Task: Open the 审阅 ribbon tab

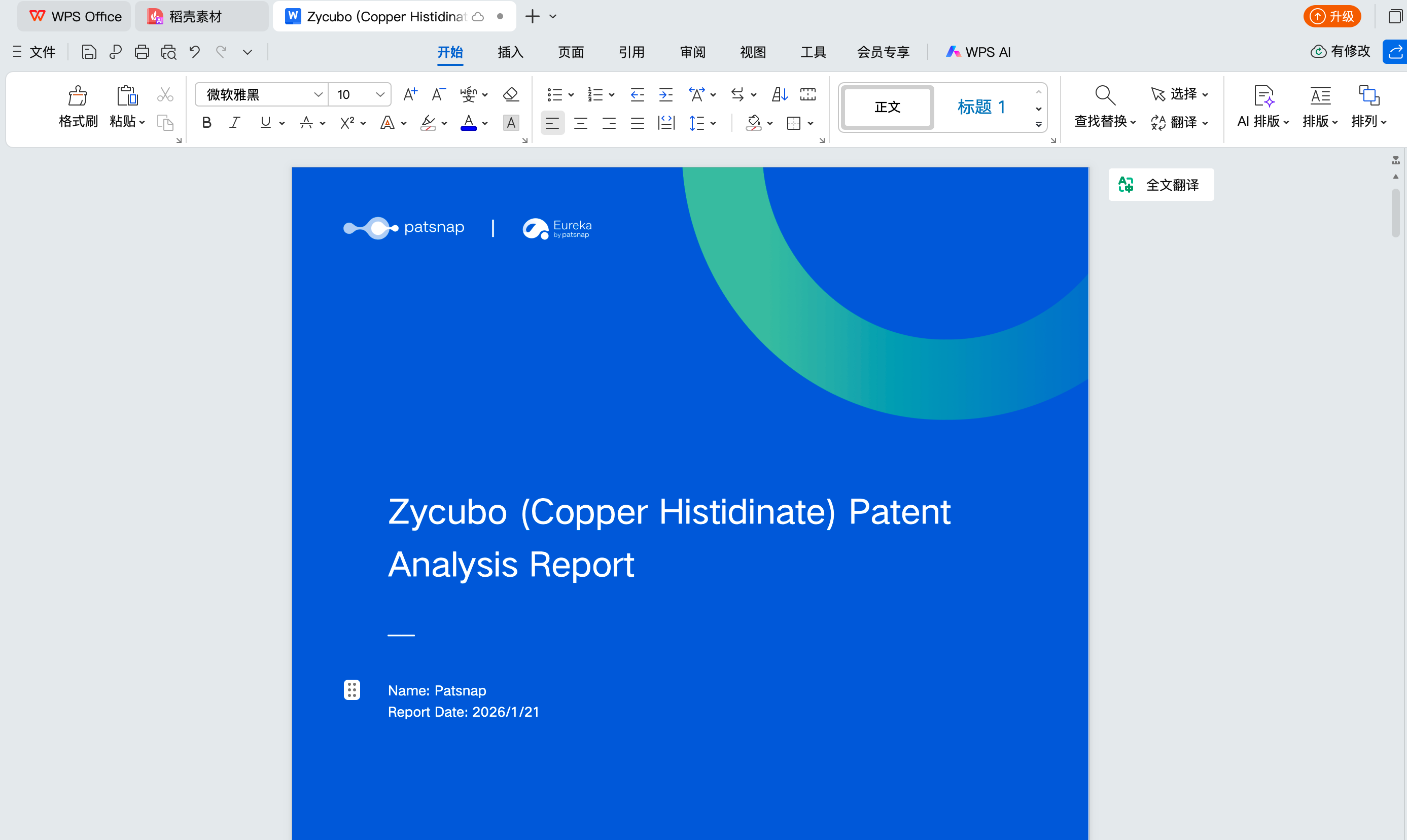Action: coord(692,52)
